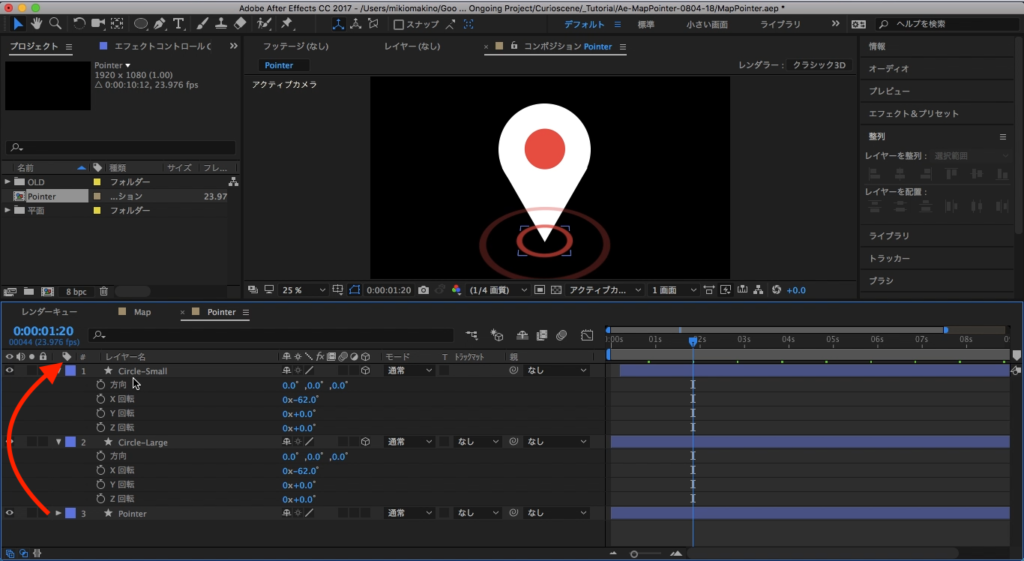The height and width of the screenshot is (561, 1024).
Task: Hide the Circle-Small layer with eye icon
Action: pyautogui.click(x=10, y=371)
